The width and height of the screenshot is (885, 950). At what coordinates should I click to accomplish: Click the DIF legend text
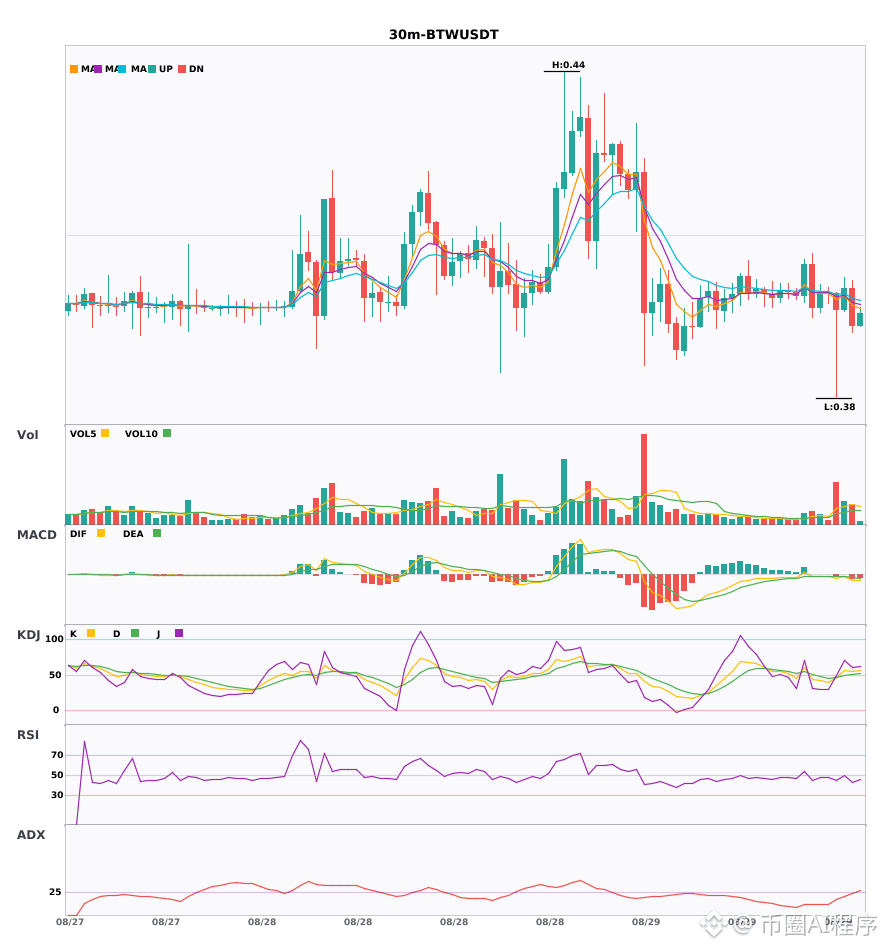coord(78,534)
